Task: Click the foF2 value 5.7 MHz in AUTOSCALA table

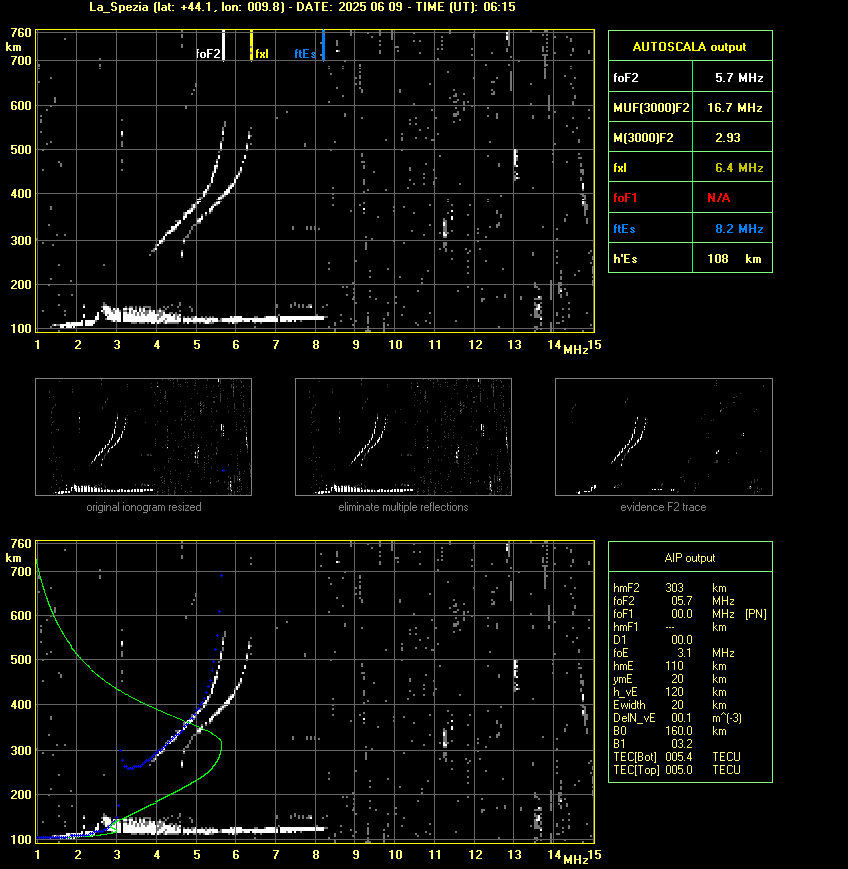Action: point(739,78)
